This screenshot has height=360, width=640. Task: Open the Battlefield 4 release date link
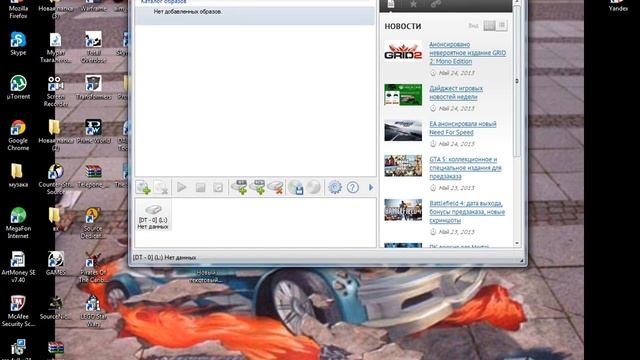coord(467,212)
